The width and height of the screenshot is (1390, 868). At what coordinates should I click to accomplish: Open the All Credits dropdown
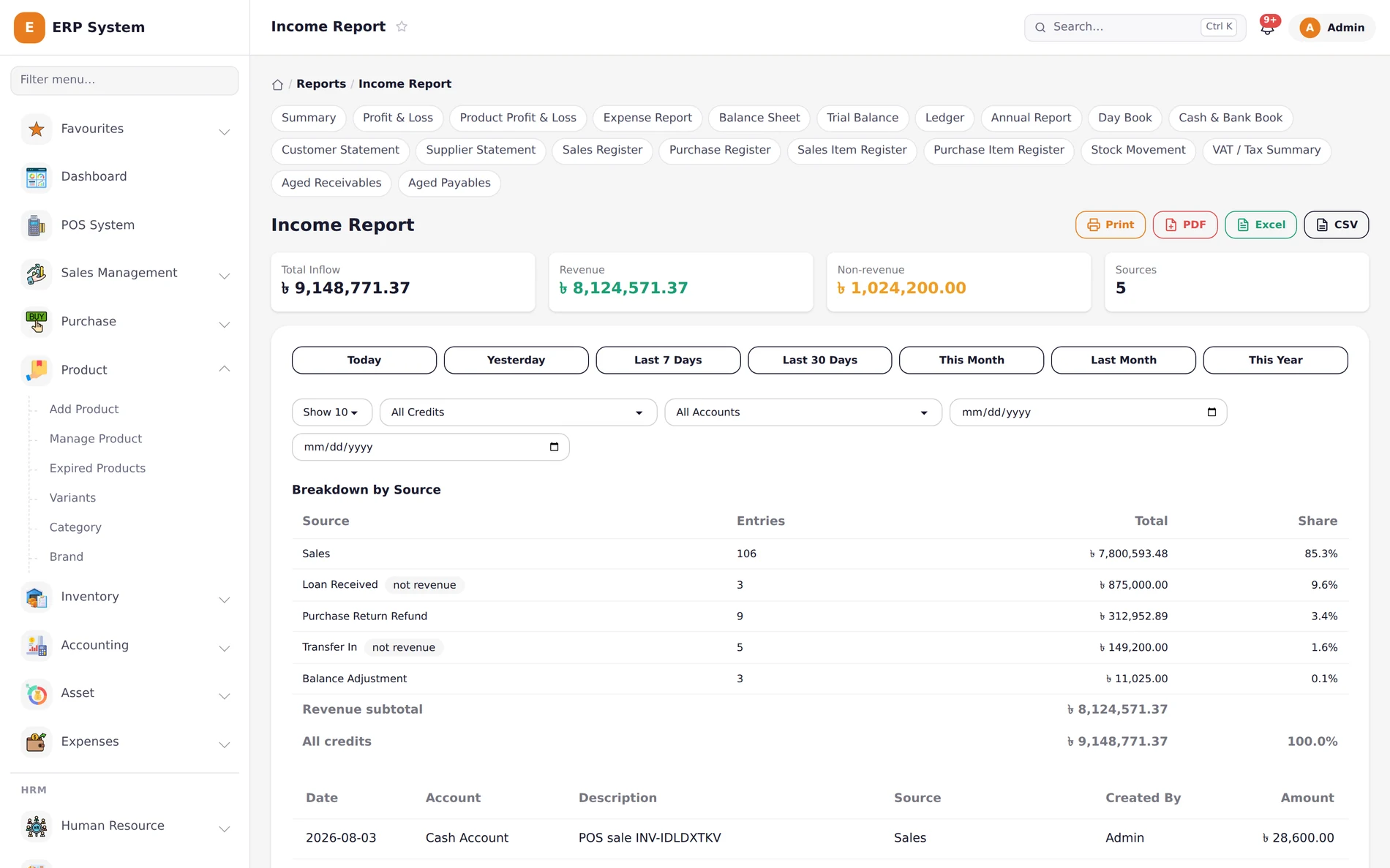518,412
